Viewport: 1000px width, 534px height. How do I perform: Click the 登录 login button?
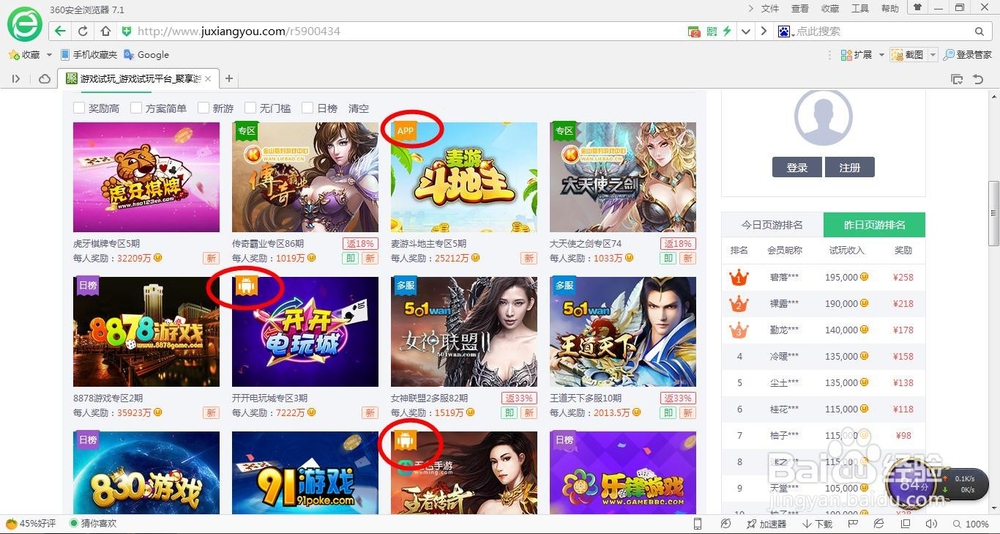point(797,167)
